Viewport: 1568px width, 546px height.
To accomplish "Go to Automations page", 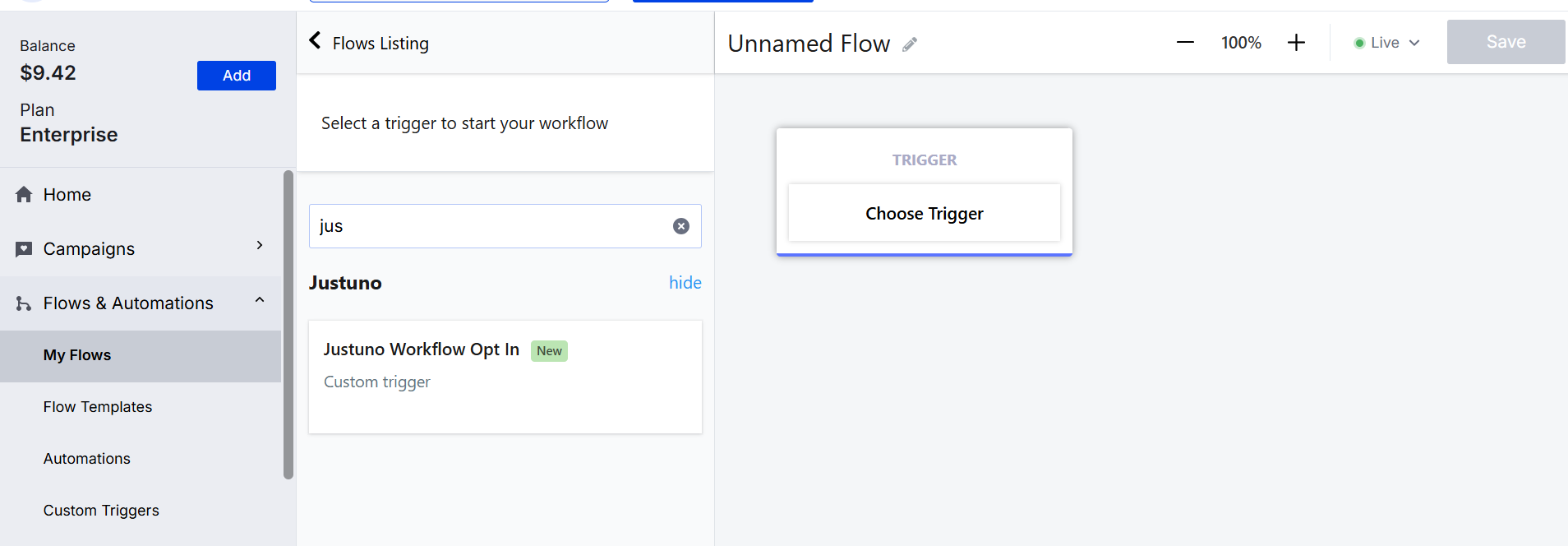I will coord(87,459).
